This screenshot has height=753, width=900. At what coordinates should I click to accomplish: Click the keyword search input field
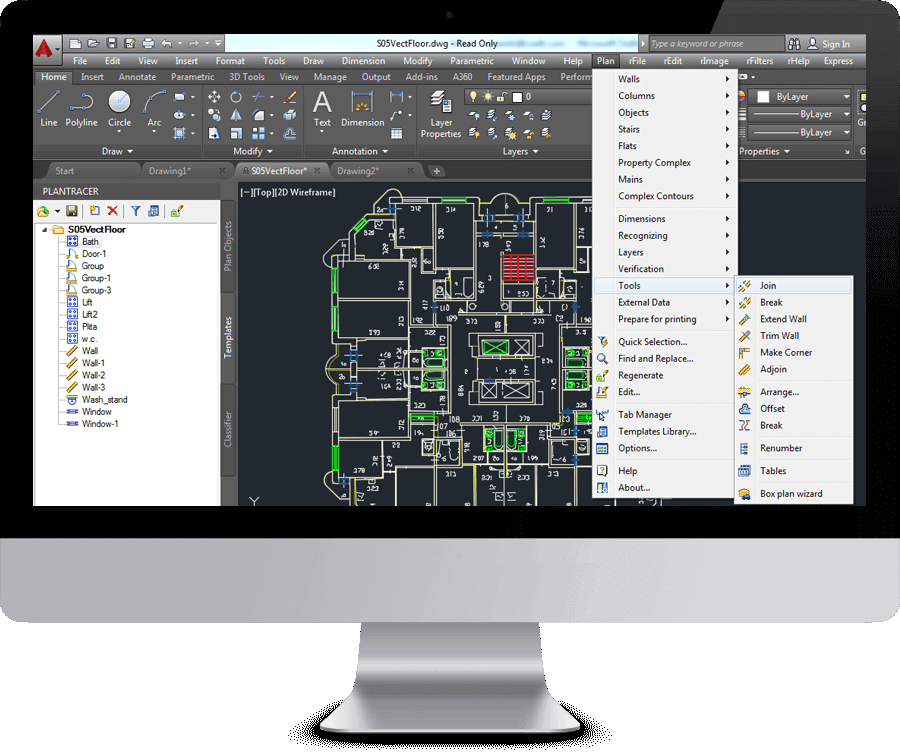[x=712, y=44]
